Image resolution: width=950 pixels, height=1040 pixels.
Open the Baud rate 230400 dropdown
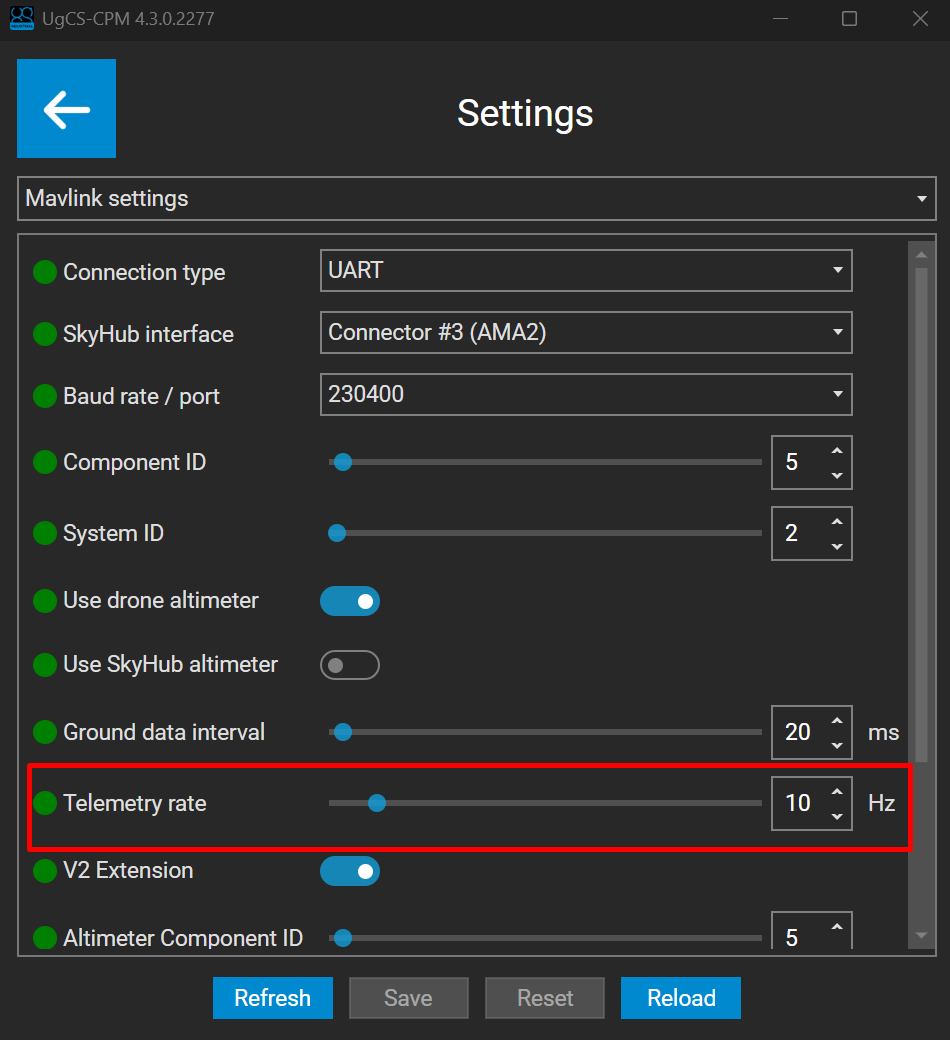click(586, 395)
